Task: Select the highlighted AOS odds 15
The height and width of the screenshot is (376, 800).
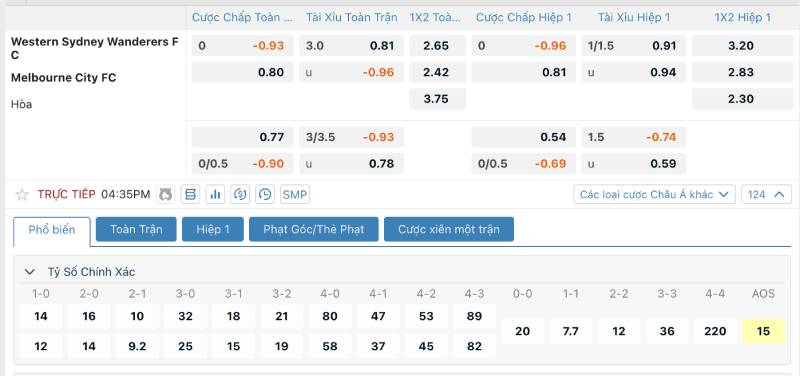Action: (x=763, y=332)
